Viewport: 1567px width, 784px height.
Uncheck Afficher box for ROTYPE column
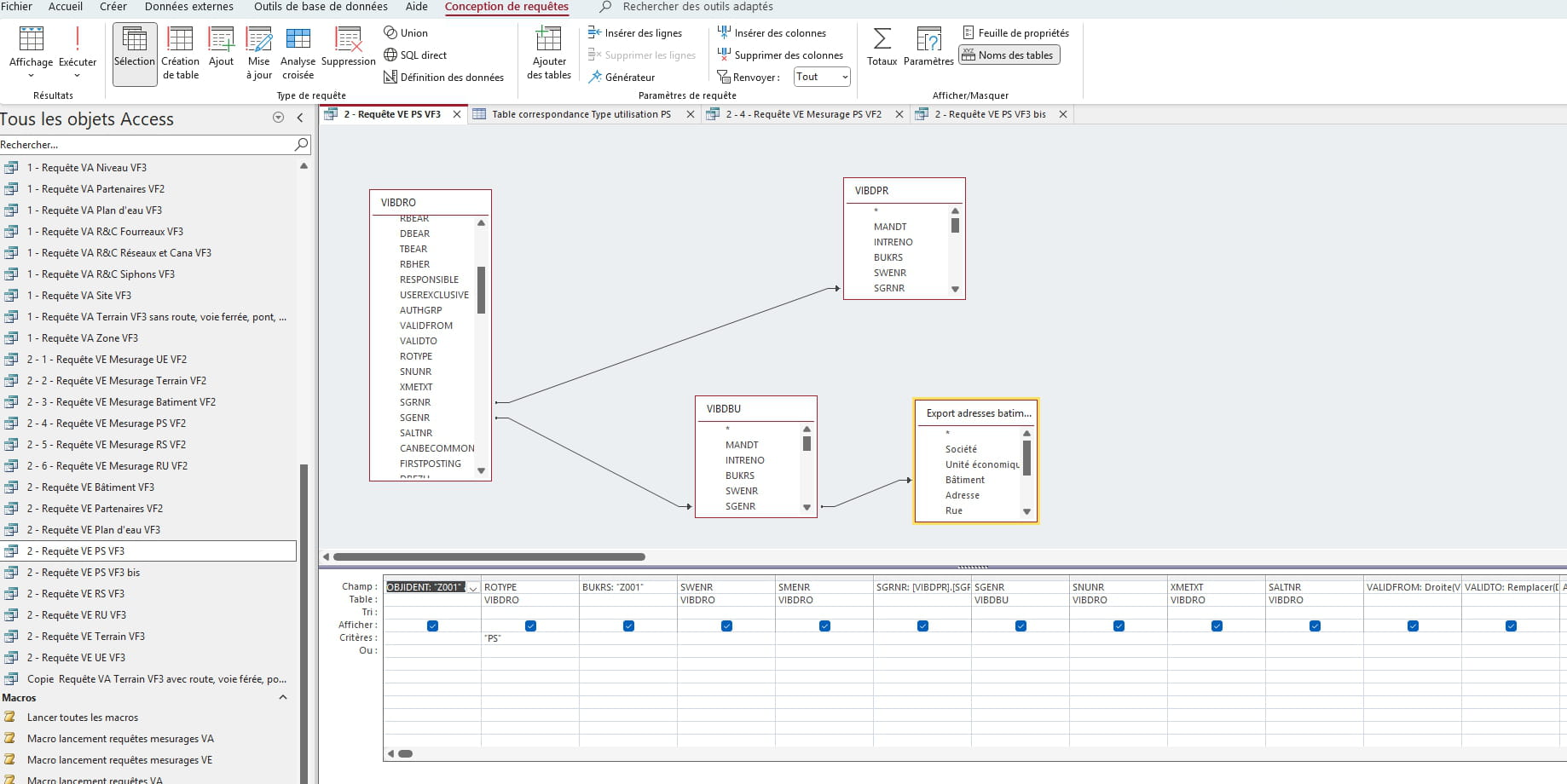click(x=530, y=625)
